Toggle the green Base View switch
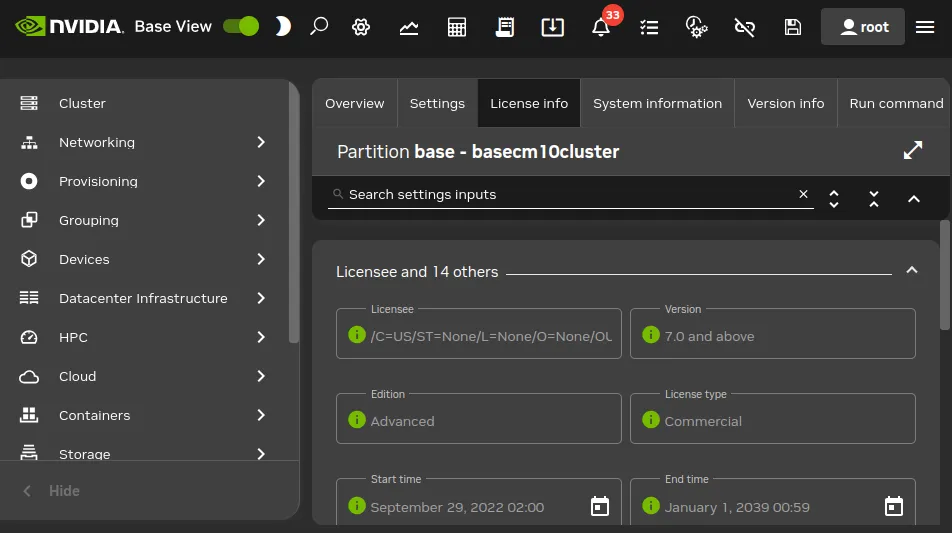Screen dimensions: 952x533 (x=241, y=26)
